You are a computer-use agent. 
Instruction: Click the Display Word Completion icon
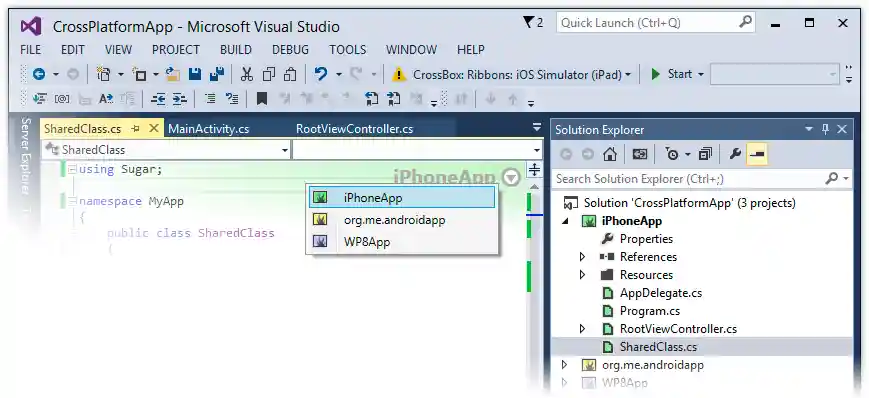[106, 99]
